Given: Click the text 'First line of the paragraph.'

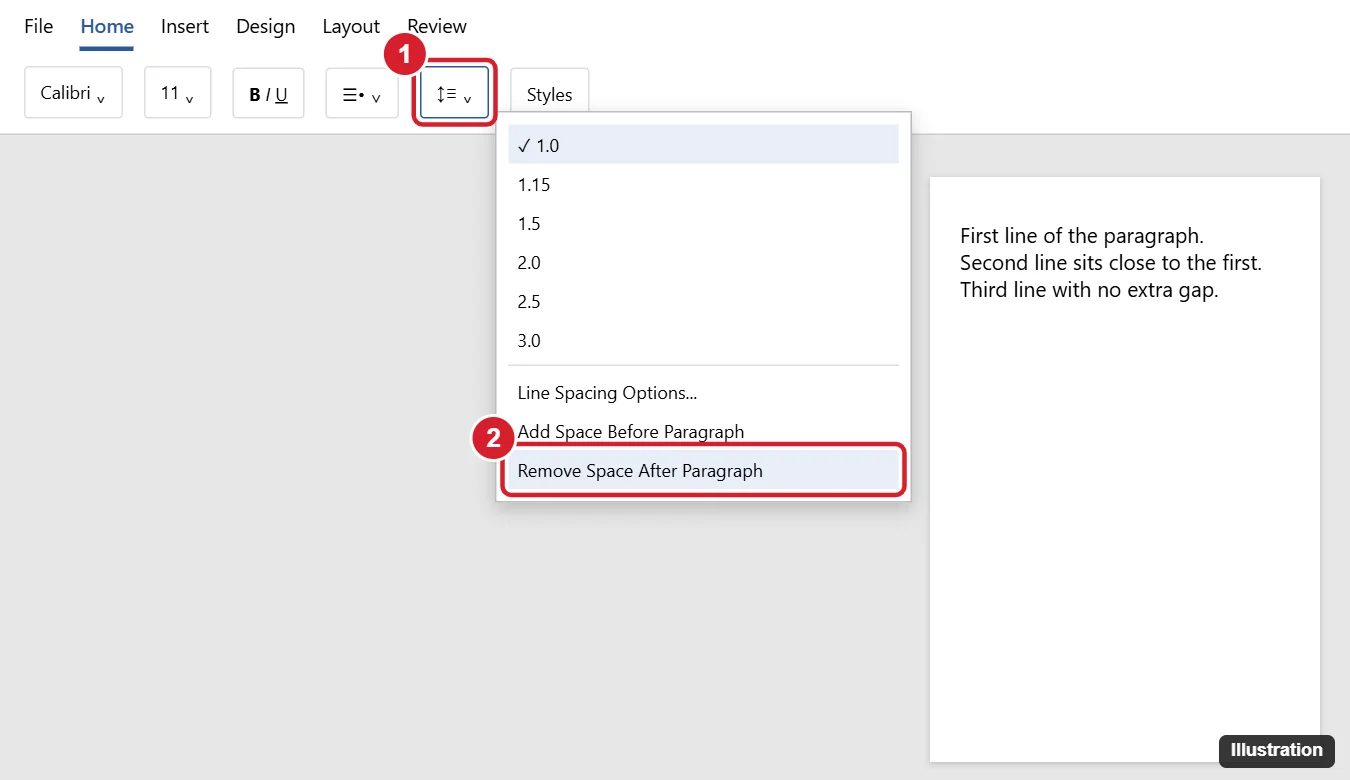Looking at the screenshot, I should 1082,236.
